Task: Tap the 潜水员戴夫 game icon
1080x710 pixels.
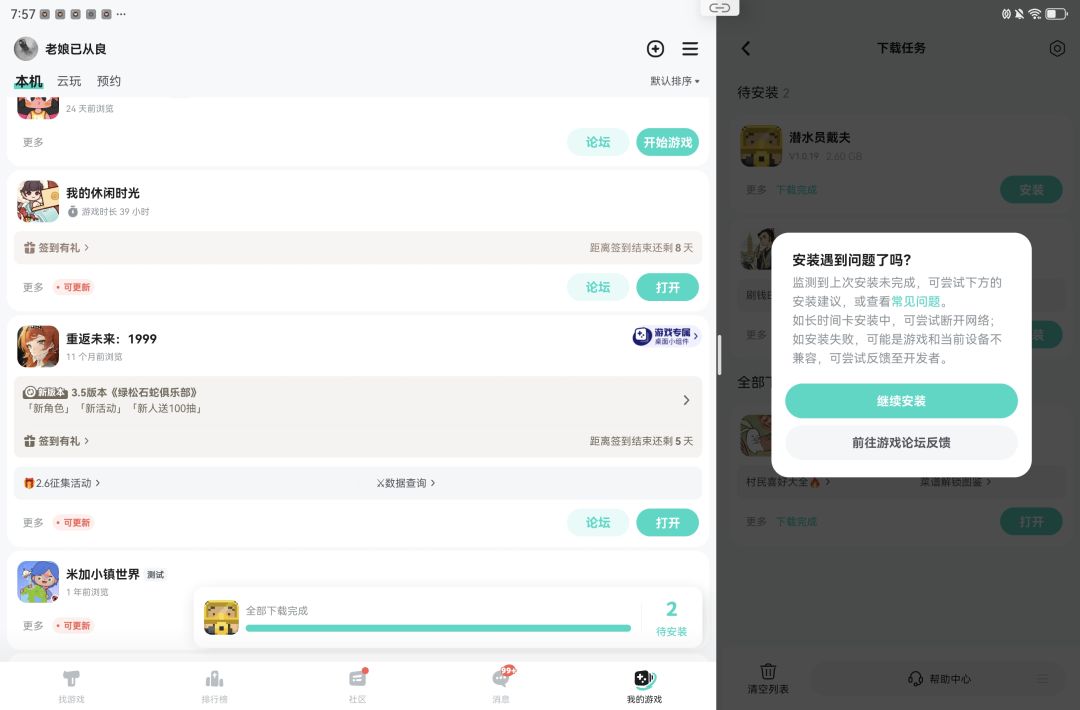Action: (761, 146)
